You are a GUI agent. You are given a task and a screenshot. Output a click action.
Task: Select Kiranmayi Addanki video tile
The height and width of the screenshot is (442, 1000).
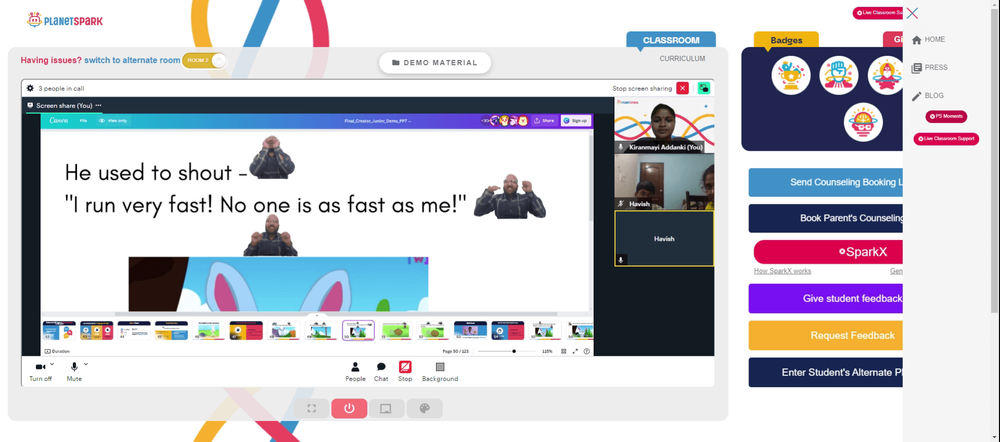(x=664, y=125)
